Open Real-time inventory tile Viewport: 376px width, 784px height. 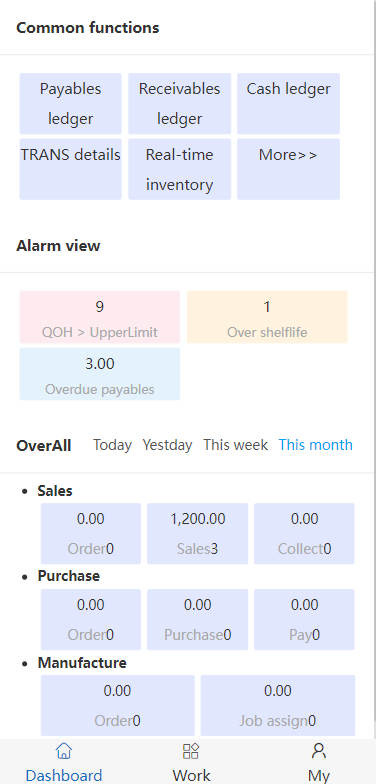pyautogui.click(x=180, y=169)
